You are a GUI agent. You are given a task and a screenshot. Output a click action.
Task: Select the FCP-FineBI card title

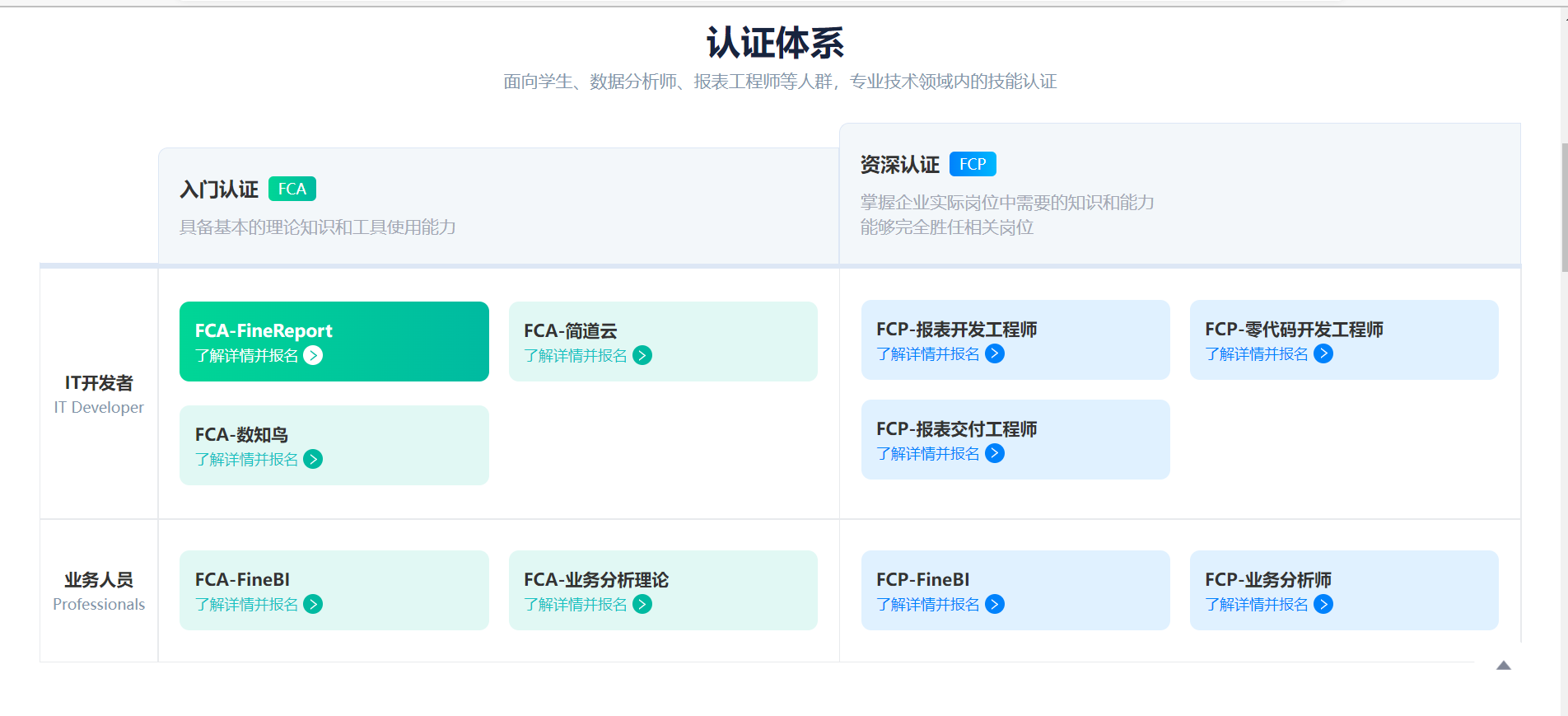pos(923,579)
